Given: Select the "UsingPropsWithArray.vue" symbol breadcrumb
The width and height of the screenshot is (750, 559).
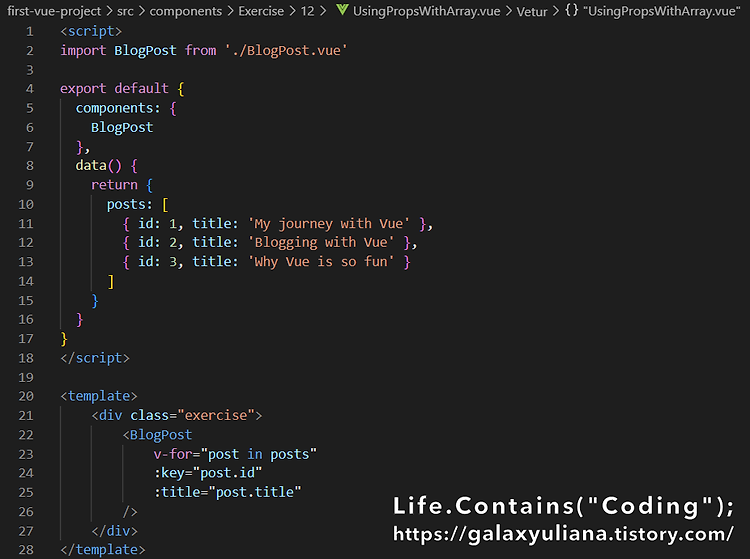Looking at the screenshot, I should tap(662, 11).
